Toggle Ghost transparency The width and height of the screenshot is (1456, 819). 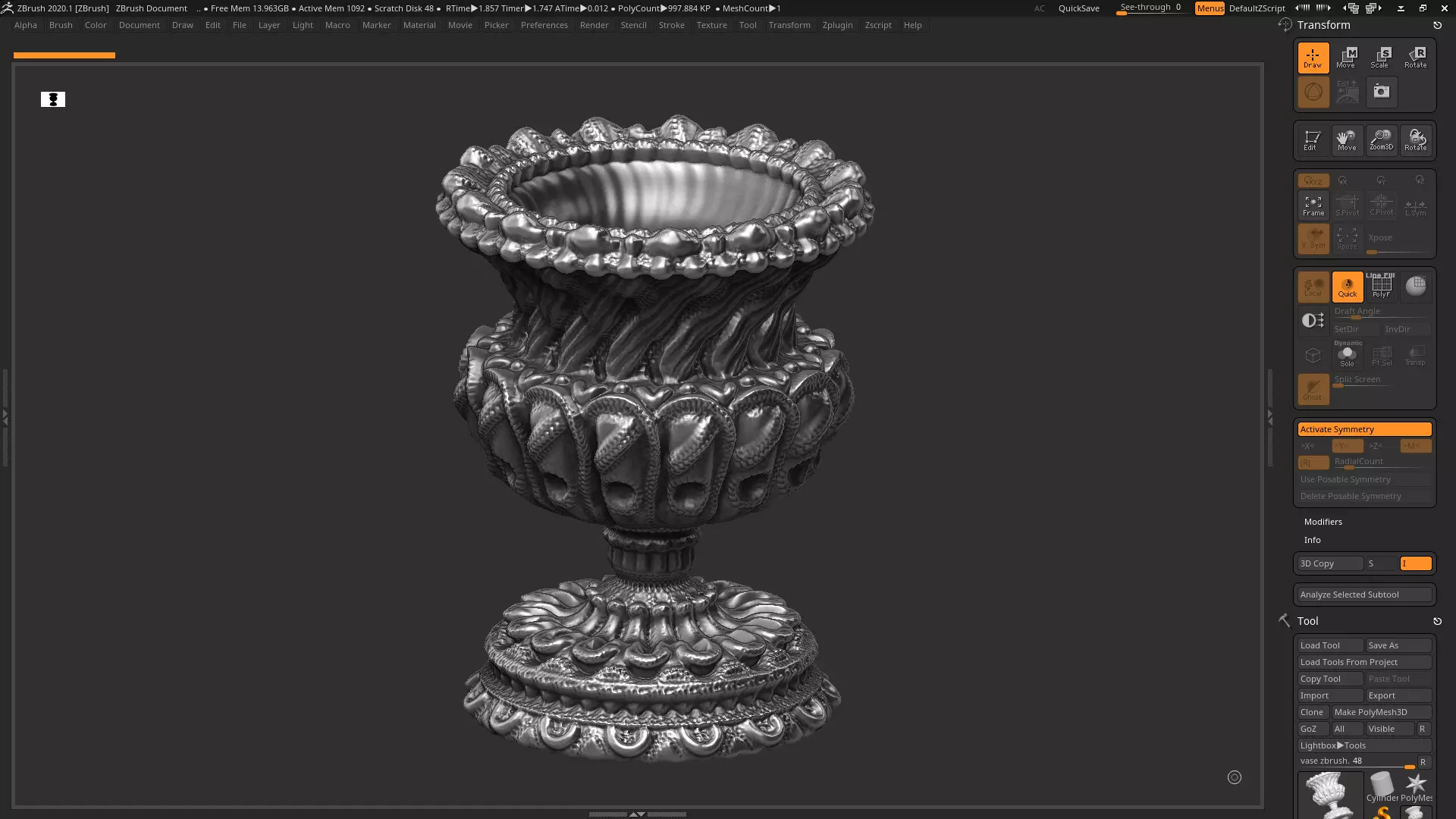(1313, 389)
